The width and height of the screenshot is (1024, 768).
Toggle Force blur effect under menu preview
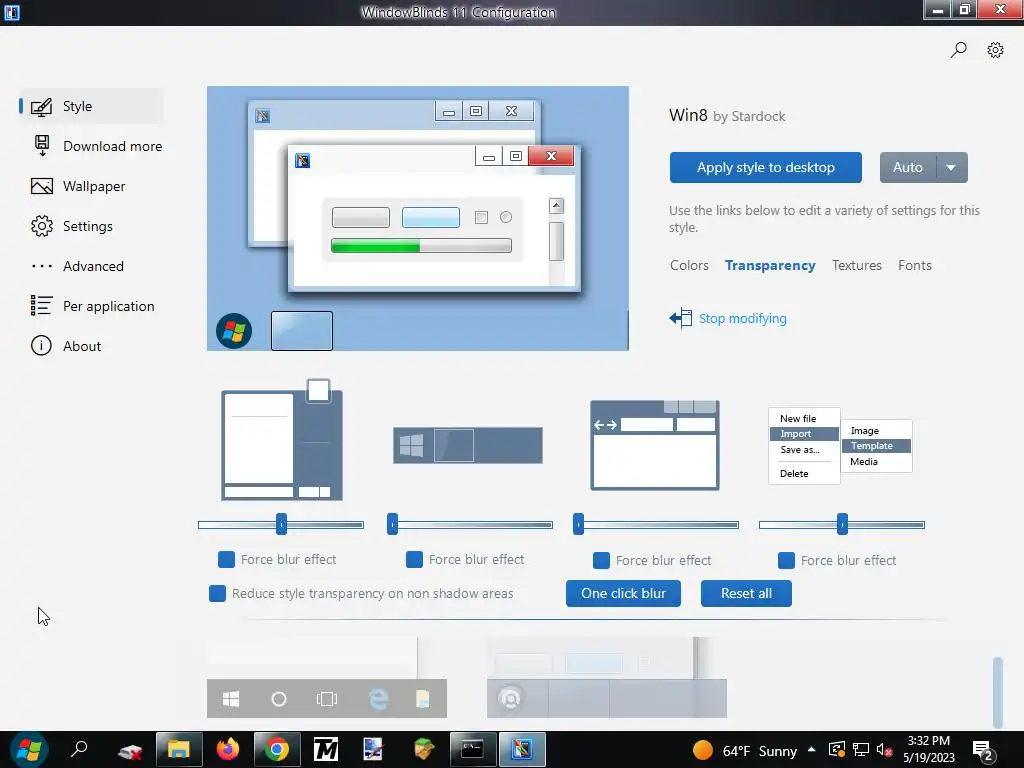coord(786,560)
